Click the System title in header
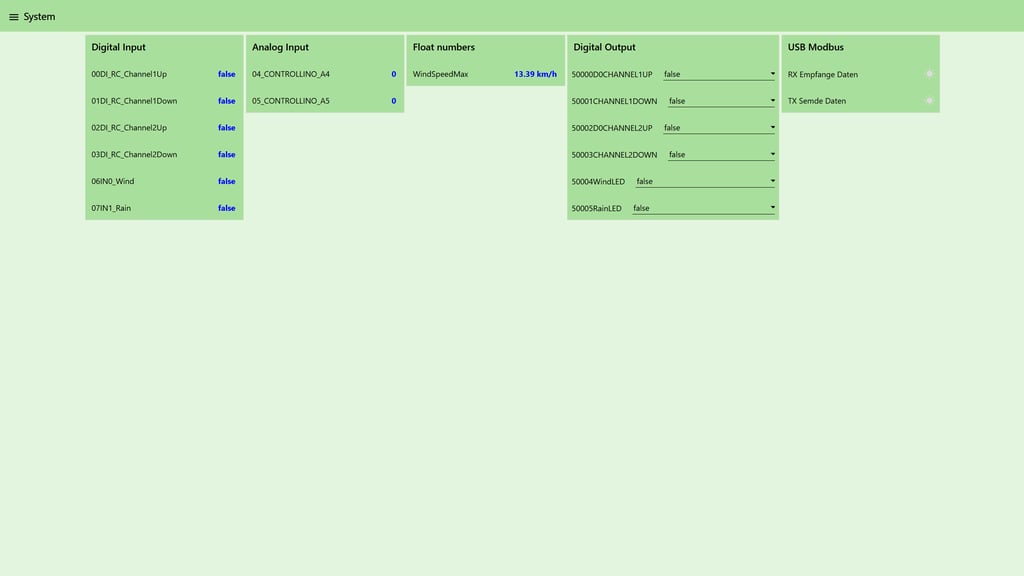Viewport: 1024px width, 576px height. [x=39, y=16]
